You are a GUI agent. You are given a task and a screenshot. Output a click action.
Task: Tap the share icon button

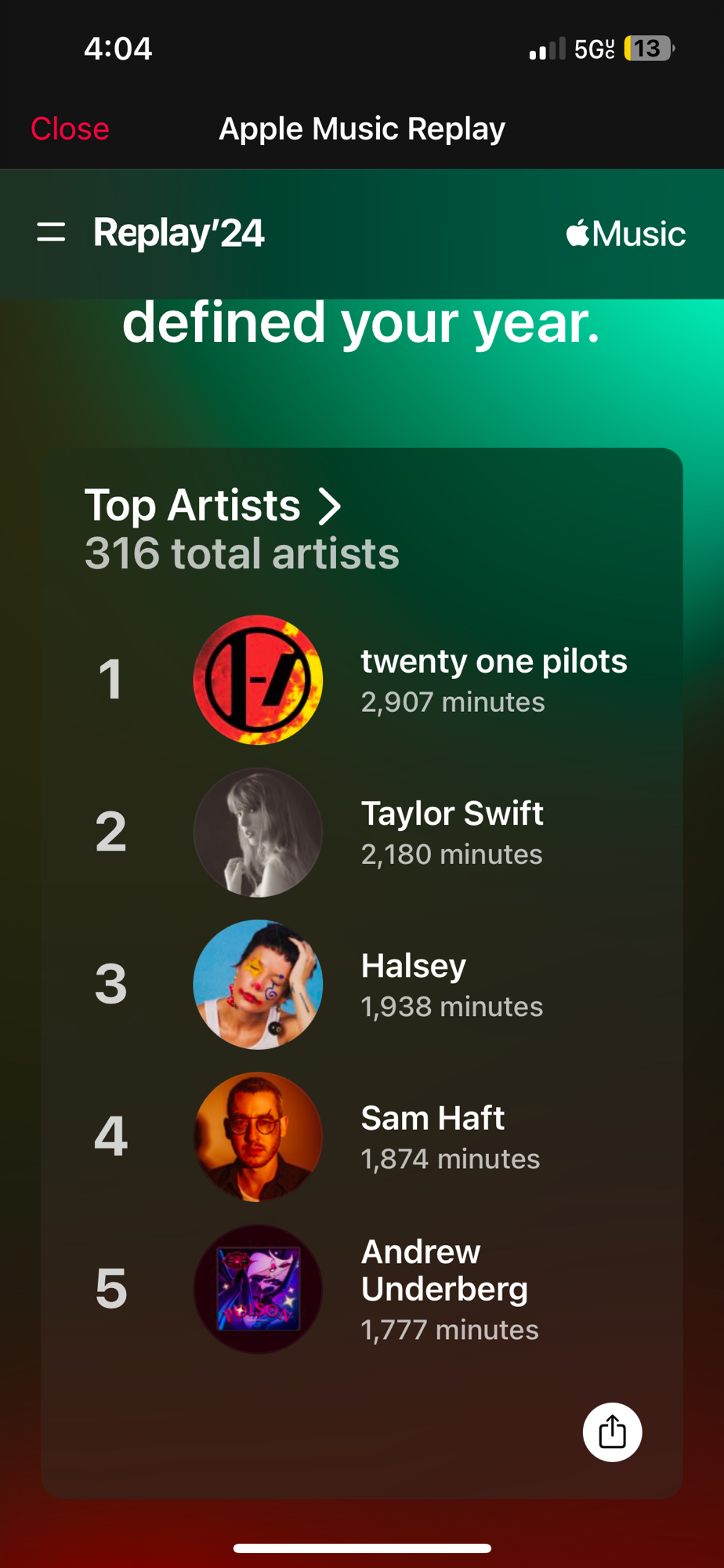pos(612,1432)
